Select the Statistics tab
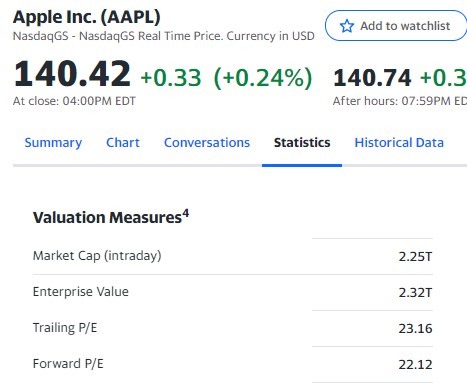467x386 pixels. pyautogui.click(x=302, y=143)
